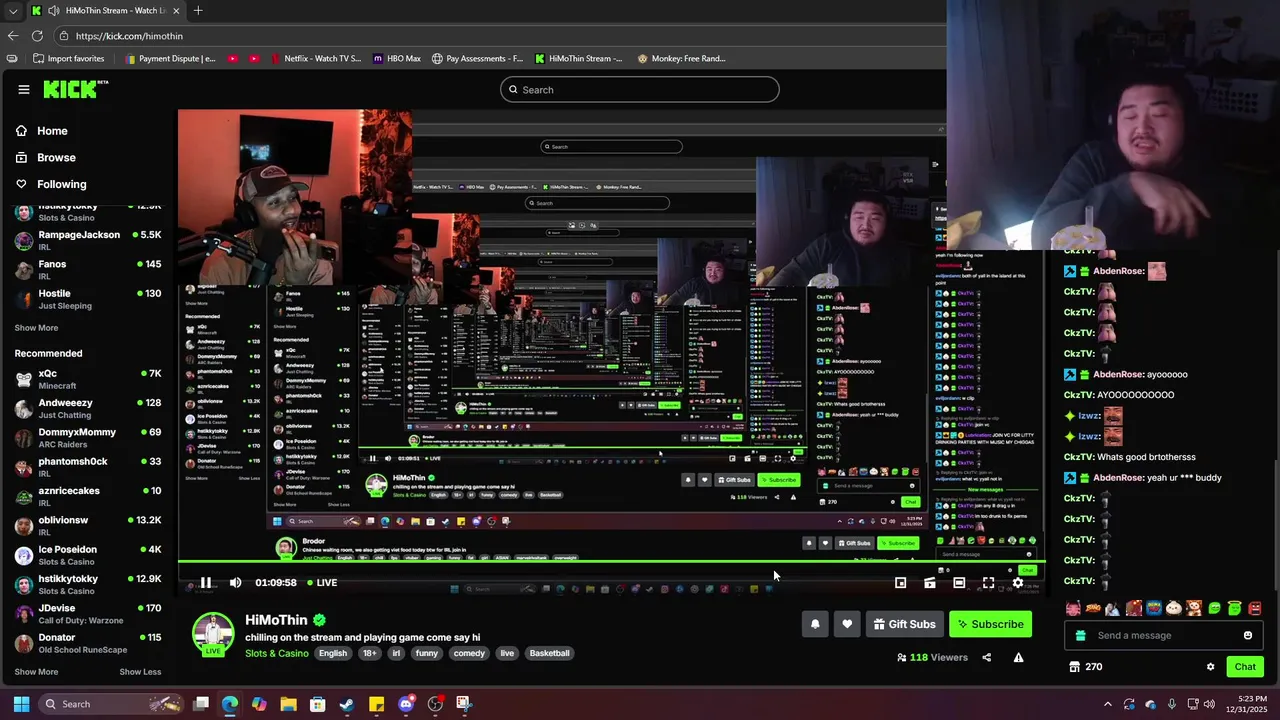Image resolution: width=1280 pixels, height=720 pixels.
Task: Report the stream via warning icon
Action: pyautogui.click(x=1018, y=657)
